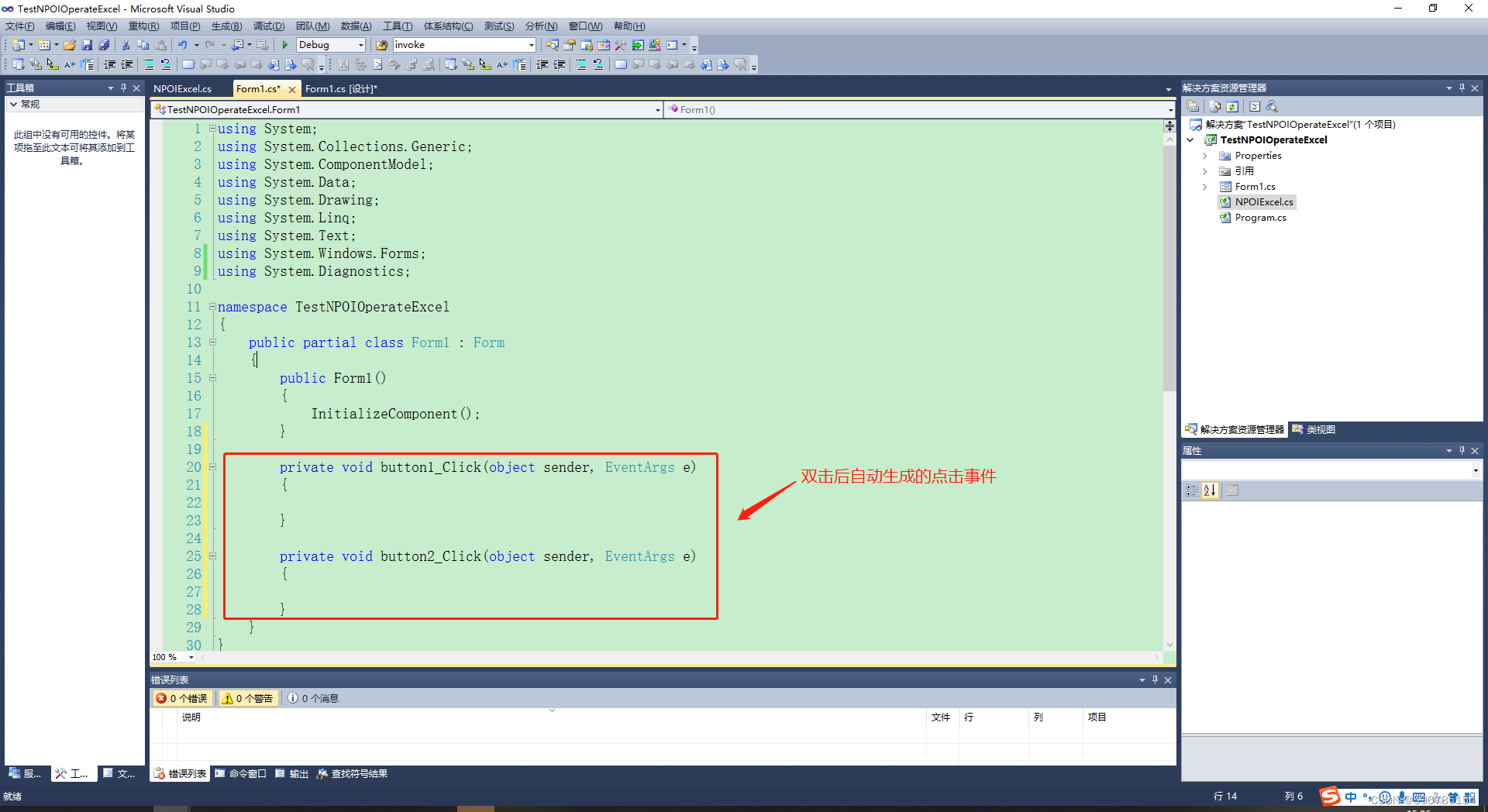The width and height of the screenshot is (1488, 812).
Task: Click the Open File folder icon
Action: click(x=70, y=45)
